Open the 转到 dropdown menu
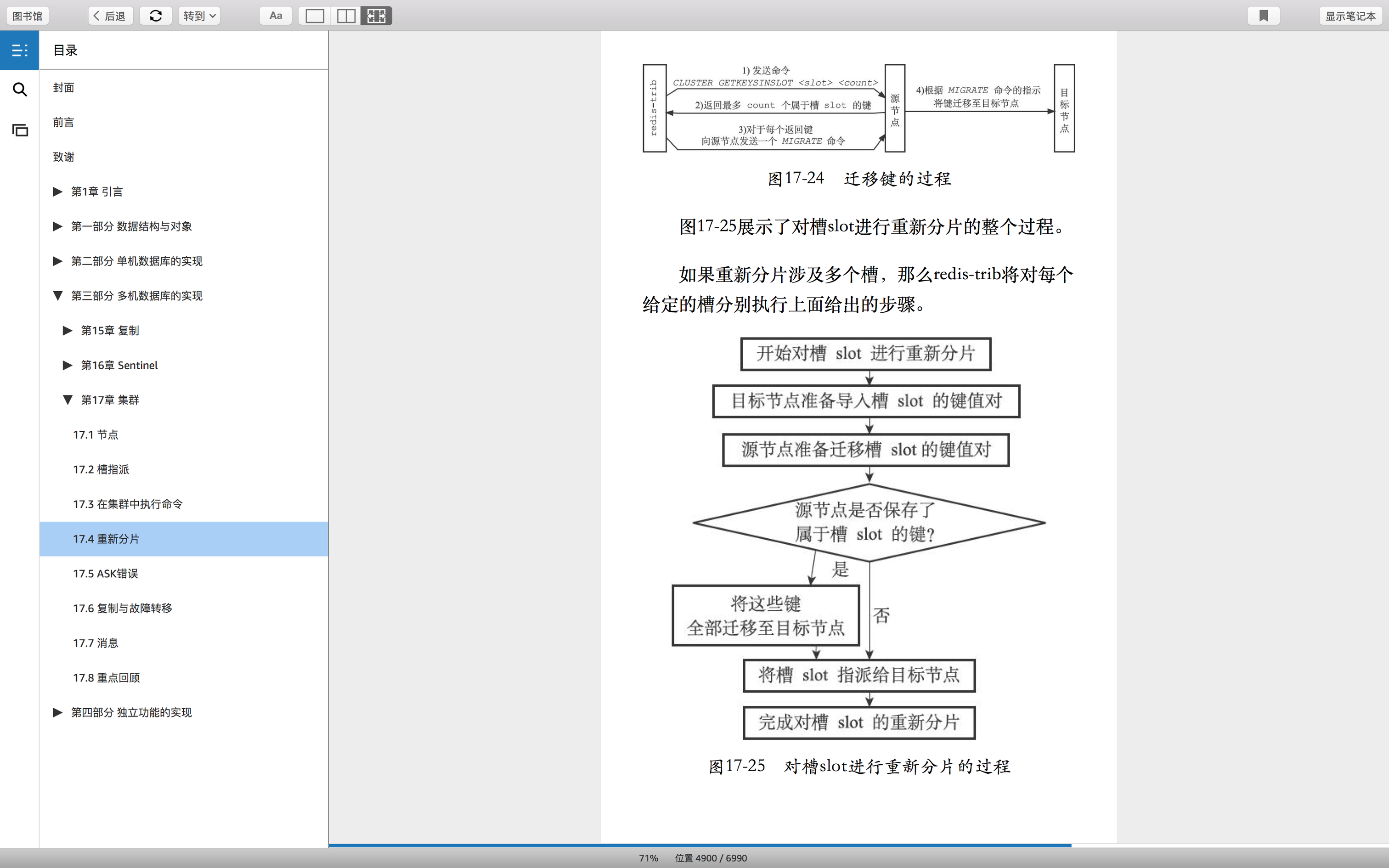The height and width of the screenshot is (868, 1389). pos(199,16)
